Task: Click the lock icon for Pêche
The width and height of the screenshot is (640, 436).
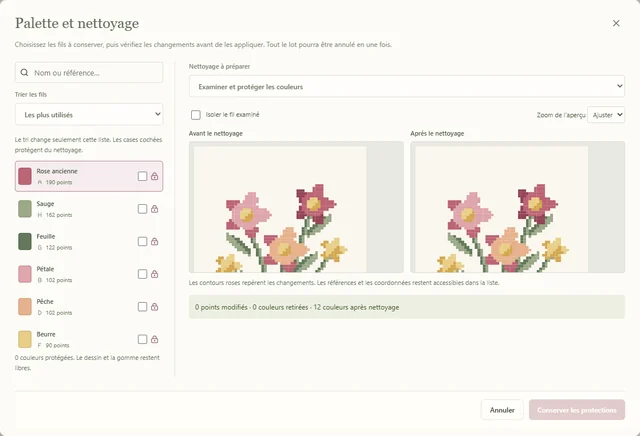Action: 154,307
